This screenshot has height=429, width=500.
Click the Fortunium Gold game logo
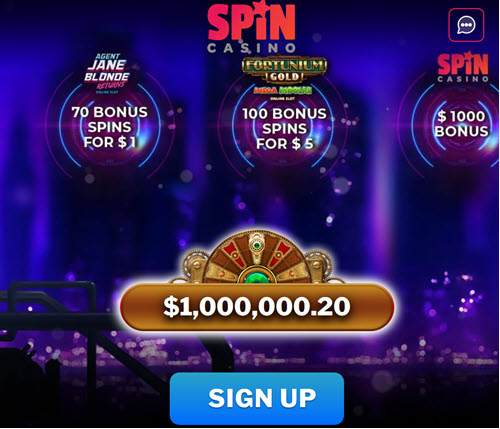pyautogui.click(x=284, y=69)
